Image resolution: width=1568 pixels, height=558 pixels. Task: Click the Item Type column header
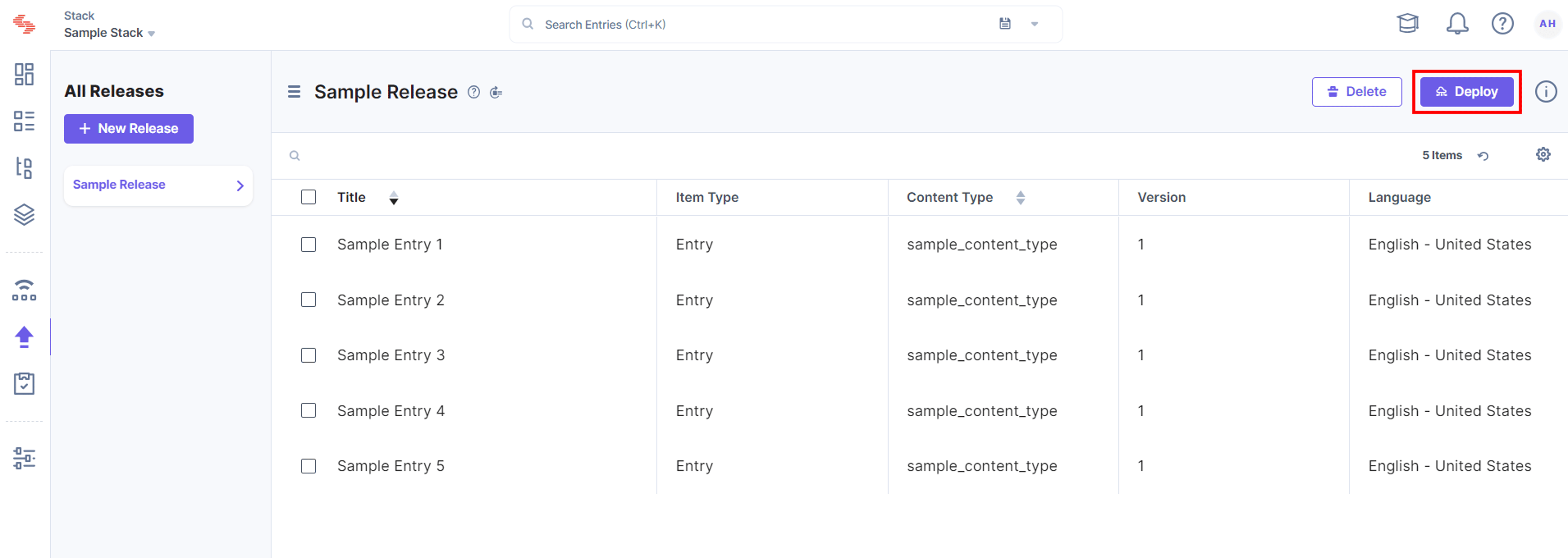click(707, 197)
